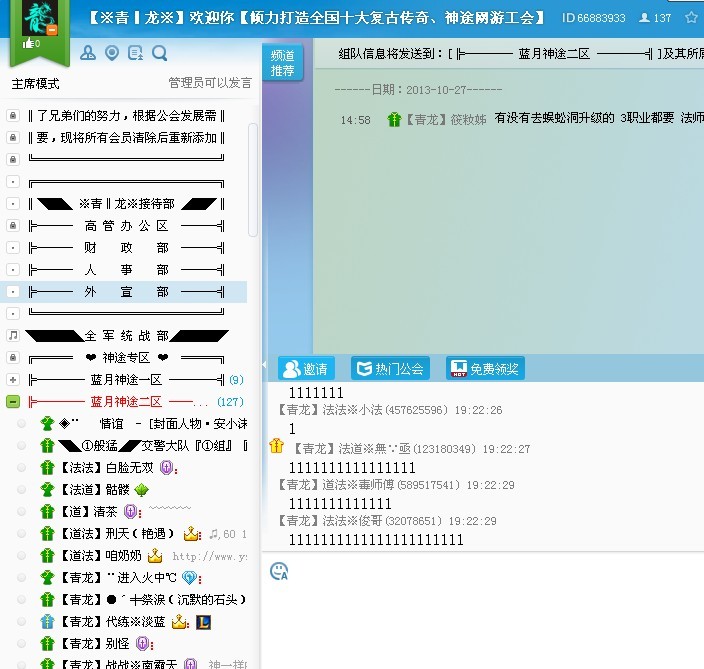This screenshot has height=669, width=704.
Task: Click the purple badge next to 清茶
Action: point(130,512)
